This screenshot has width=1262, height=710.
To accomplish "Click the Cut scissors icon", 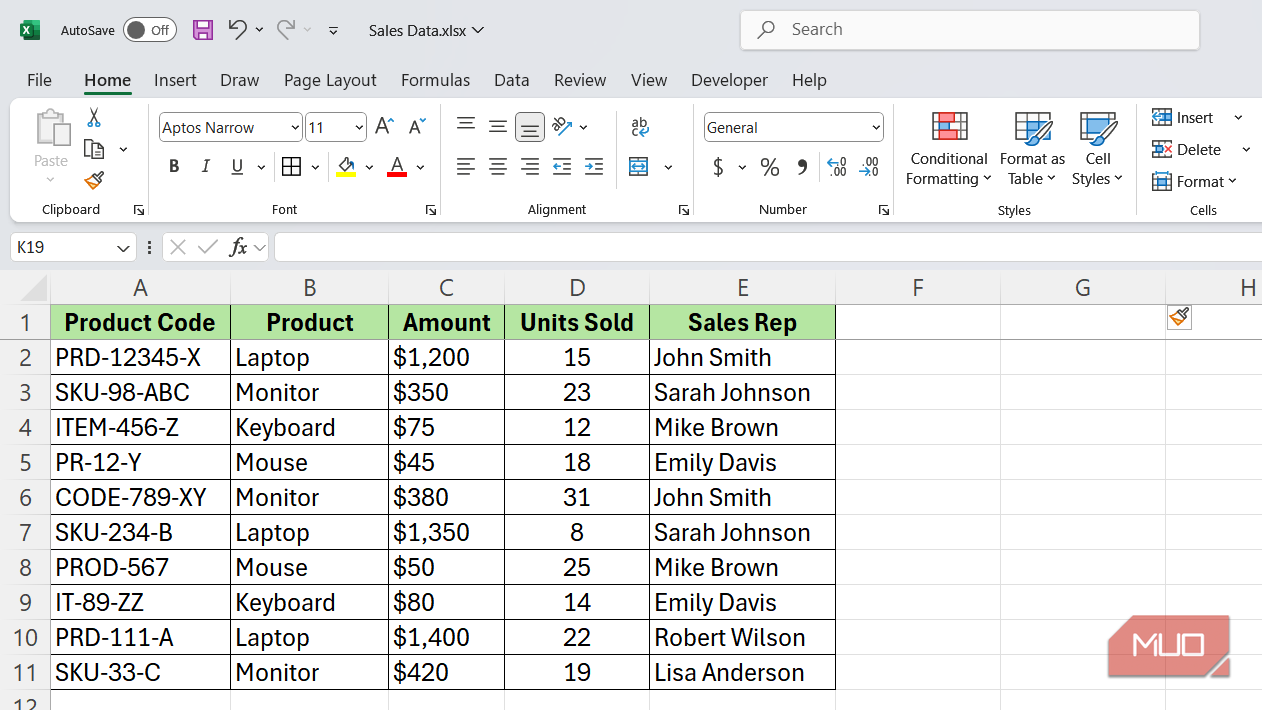I will coord(94,118).
